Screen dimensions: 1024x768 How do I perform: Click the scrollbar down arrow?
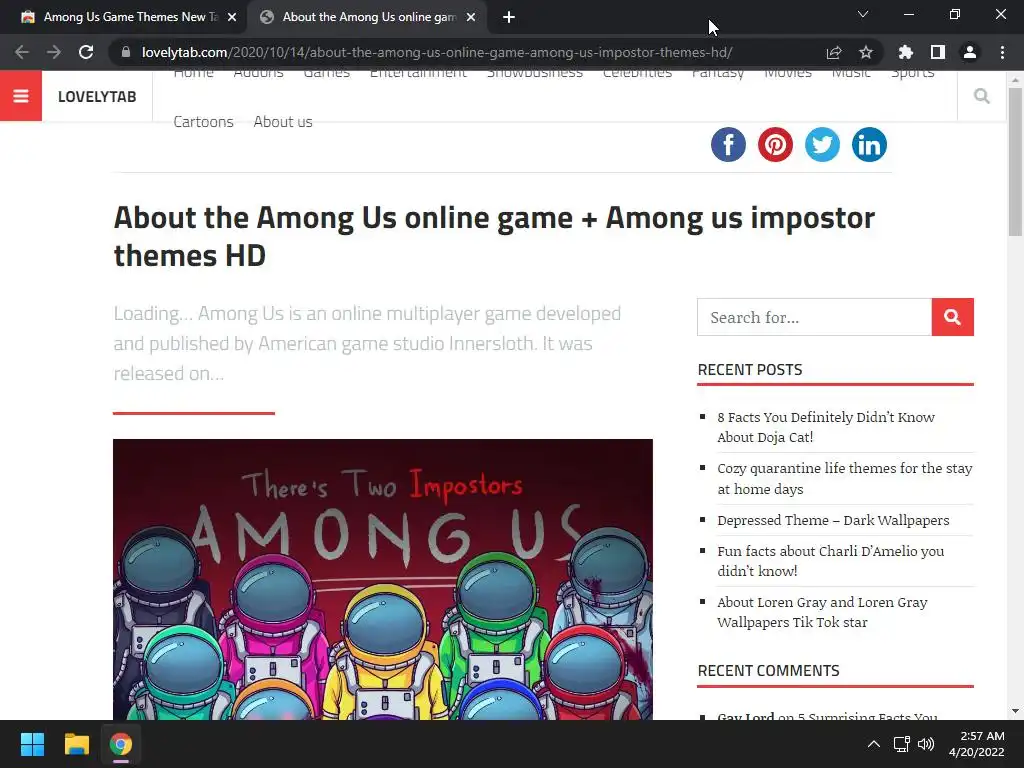pyautogui.click(x=1015, y=711)
